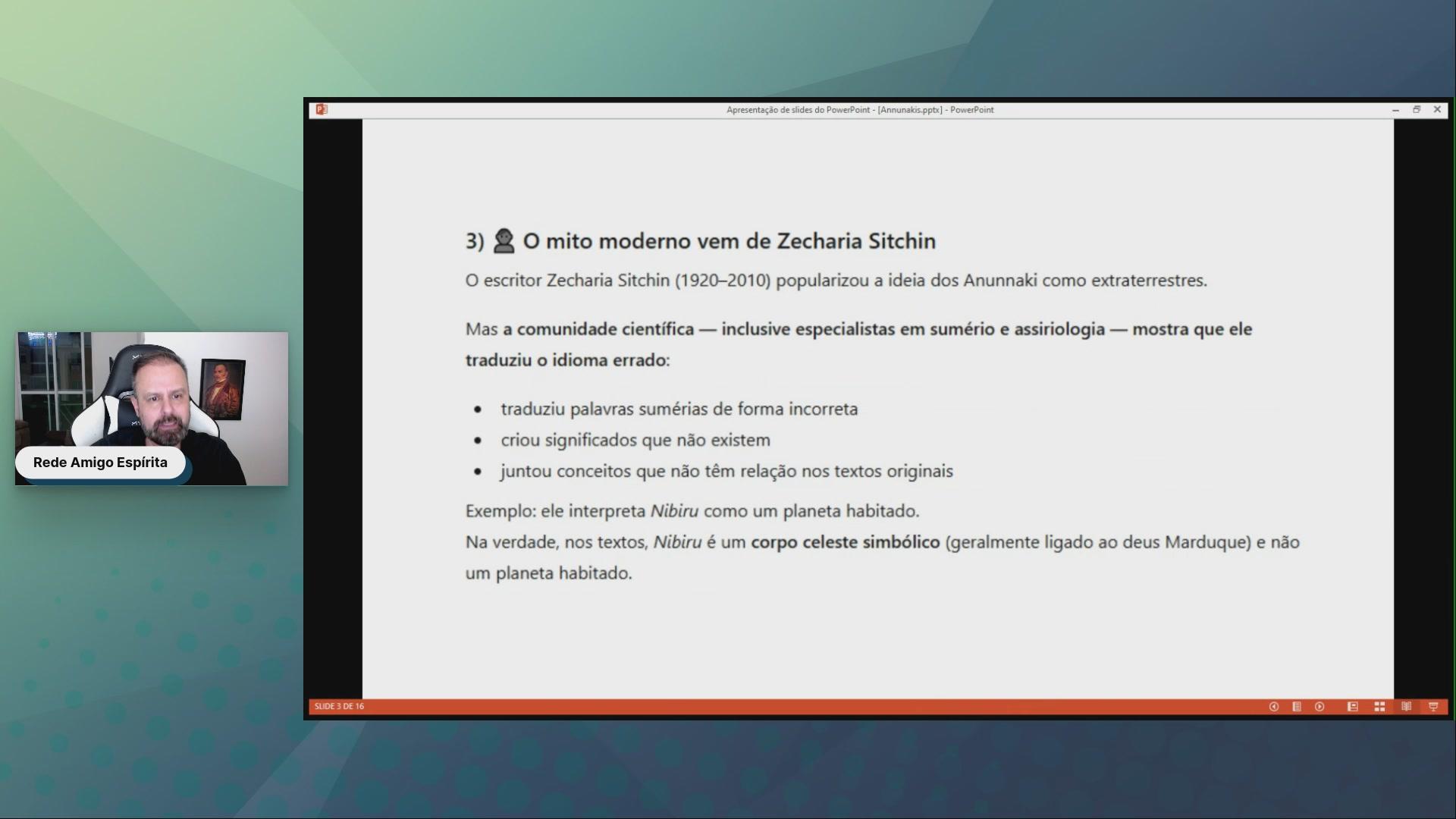This screenshot has width=1456, height=819.
Task: Click the bold text 'corpo celeste simbólico'
Action: (845, 542)
